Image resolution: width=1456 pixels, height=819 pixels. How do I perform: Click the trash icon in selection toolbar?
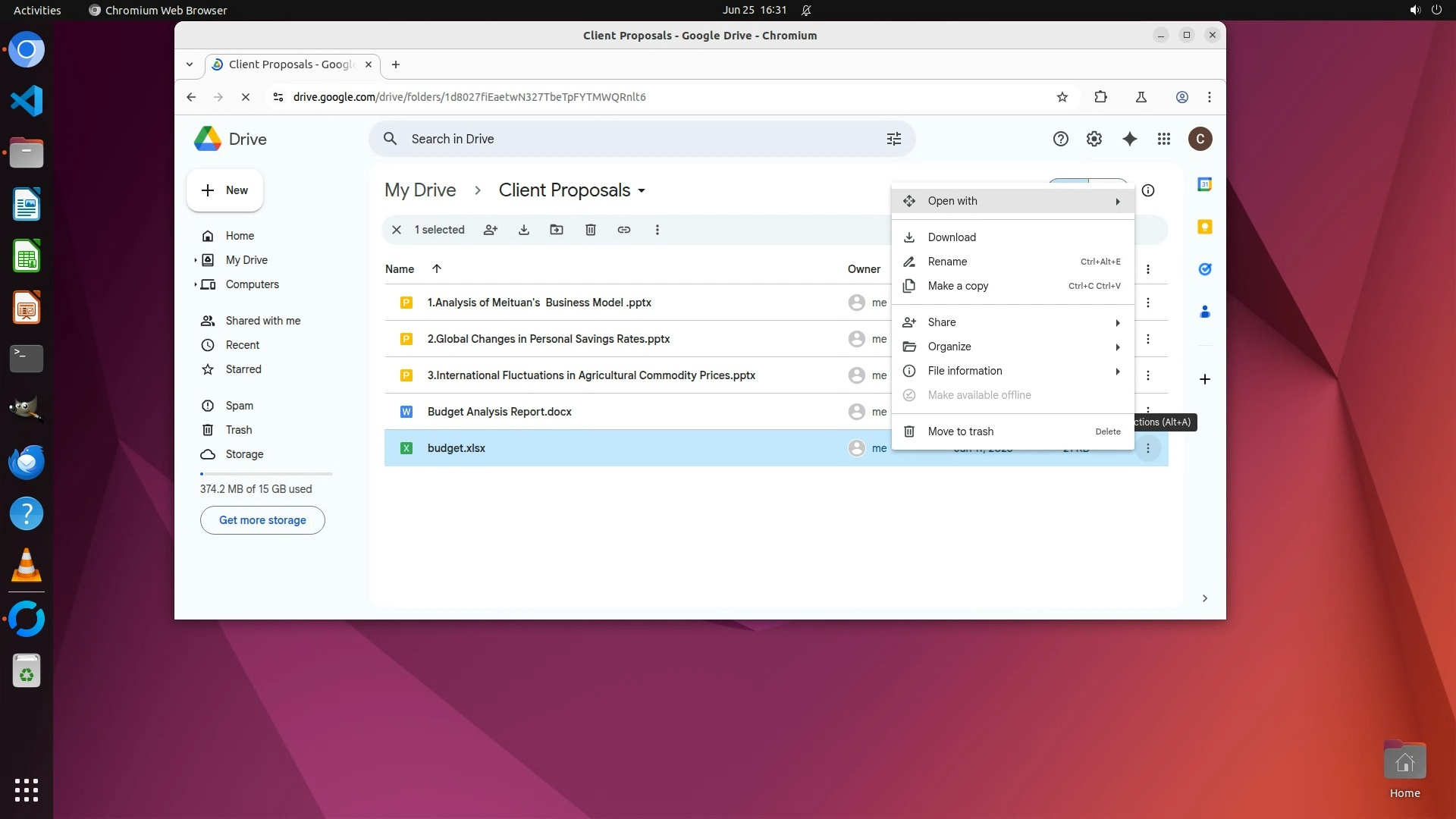[x=591, y=230]
